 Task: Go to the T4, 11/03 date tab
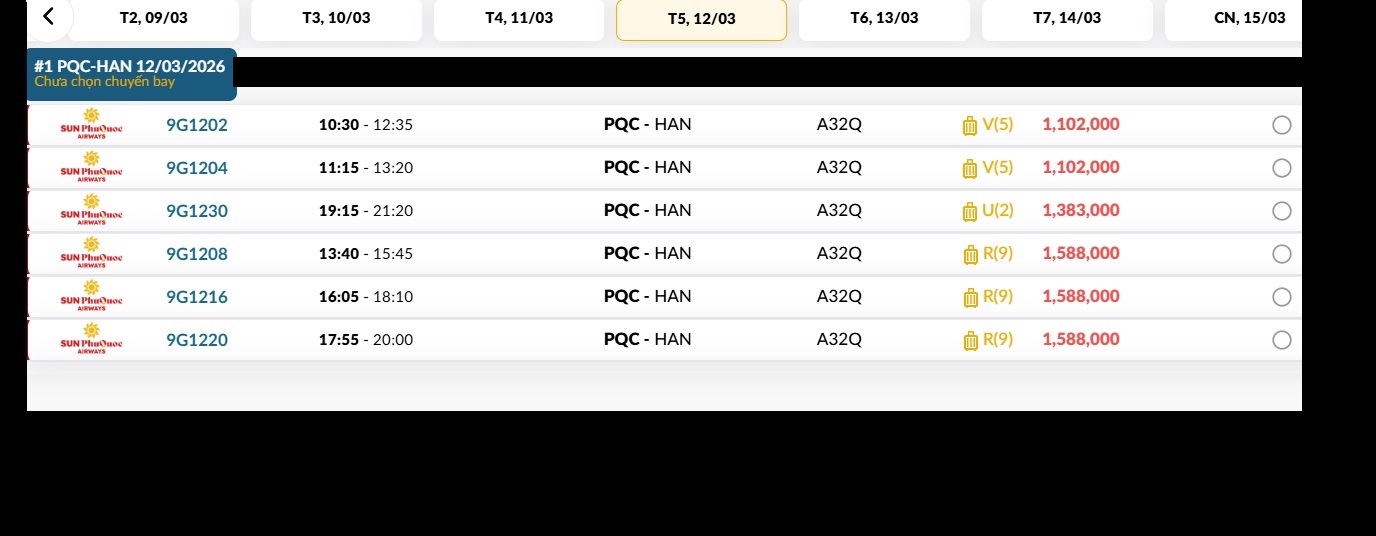point(519,19)
